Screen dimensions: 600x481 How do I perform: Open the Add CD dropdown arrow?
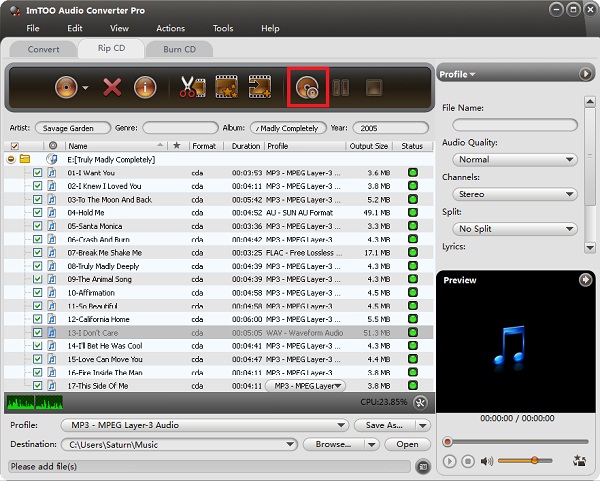[x=86, y=88]
